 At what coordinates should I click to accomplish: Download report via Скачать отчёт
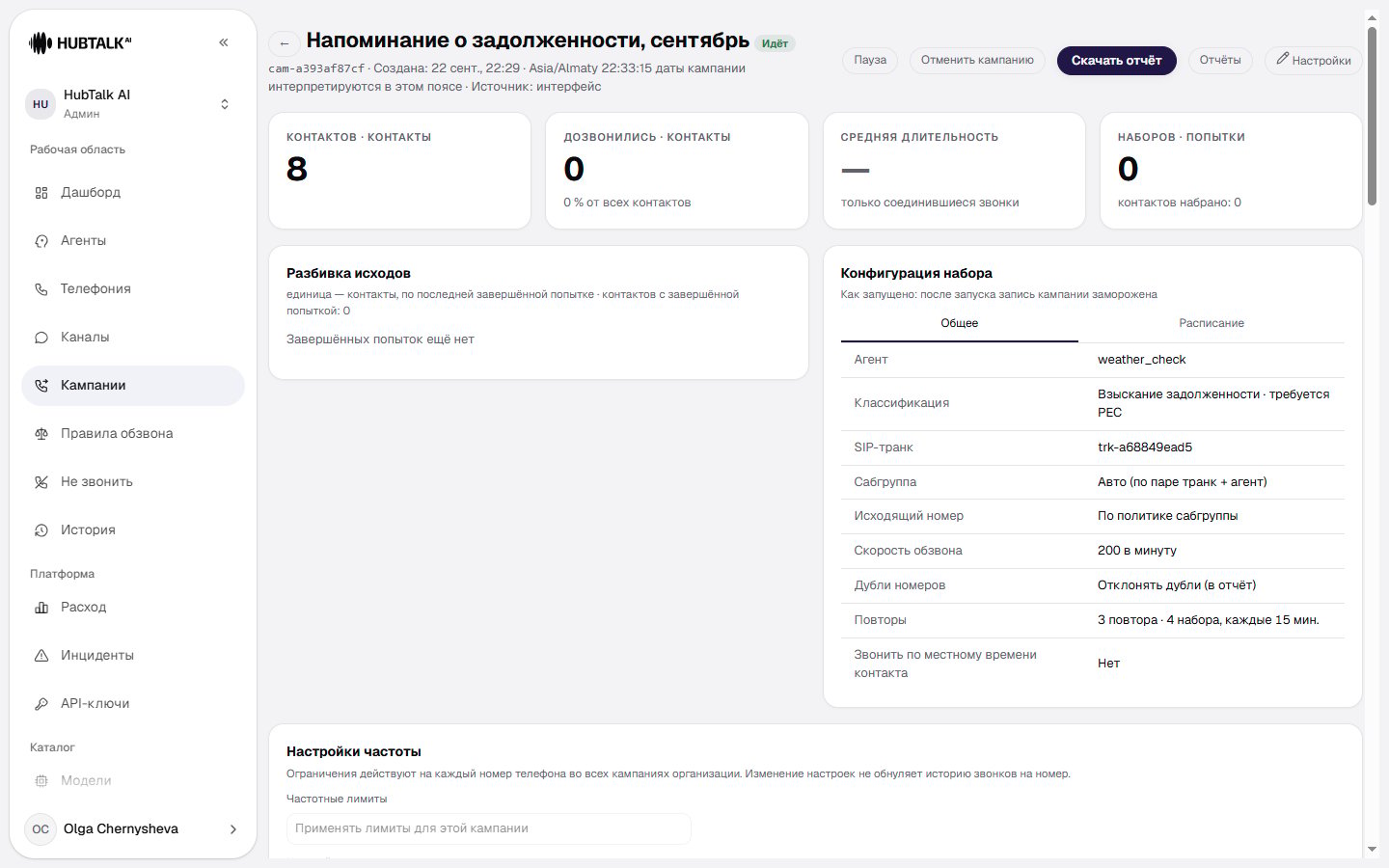point(1117,60)
